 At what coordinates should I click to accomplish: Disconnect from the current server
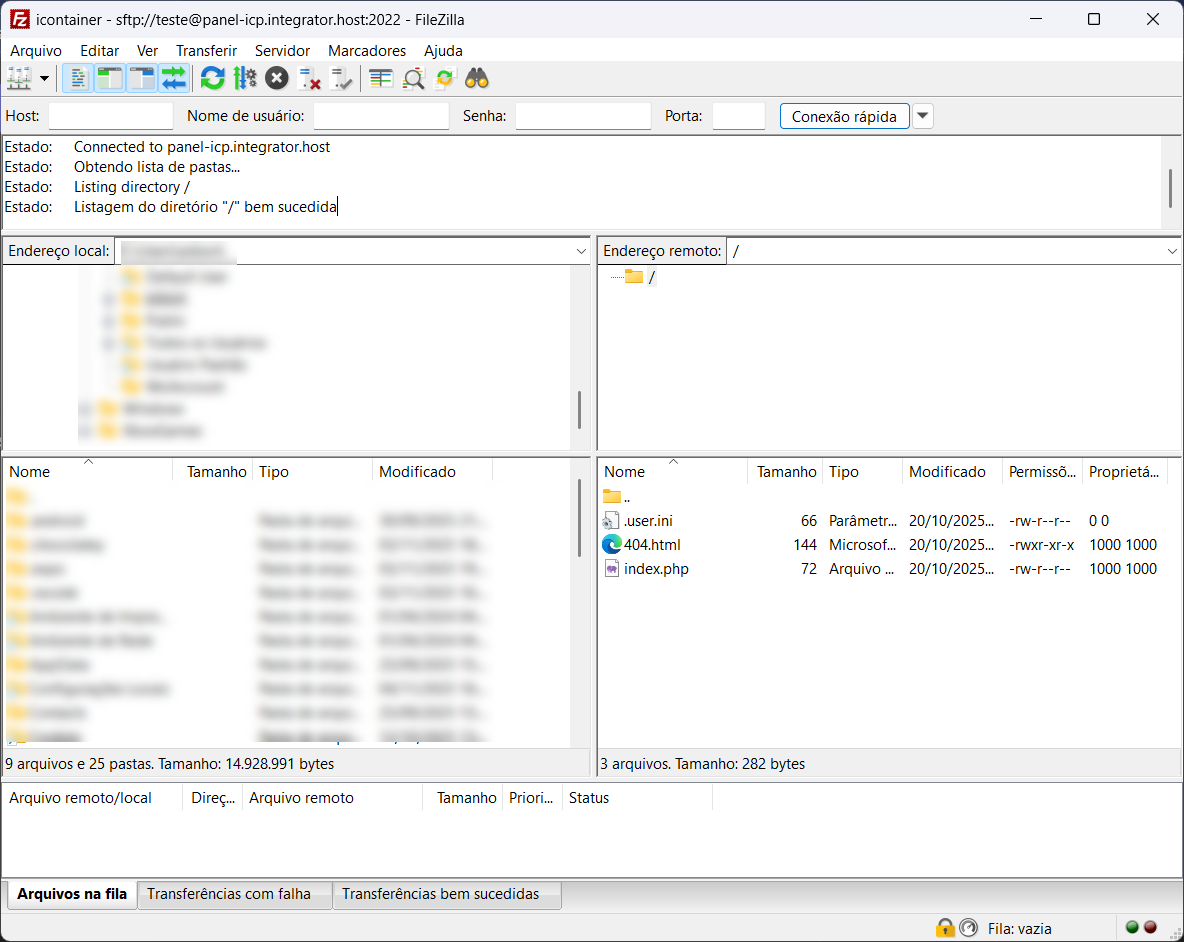point(310,78)
